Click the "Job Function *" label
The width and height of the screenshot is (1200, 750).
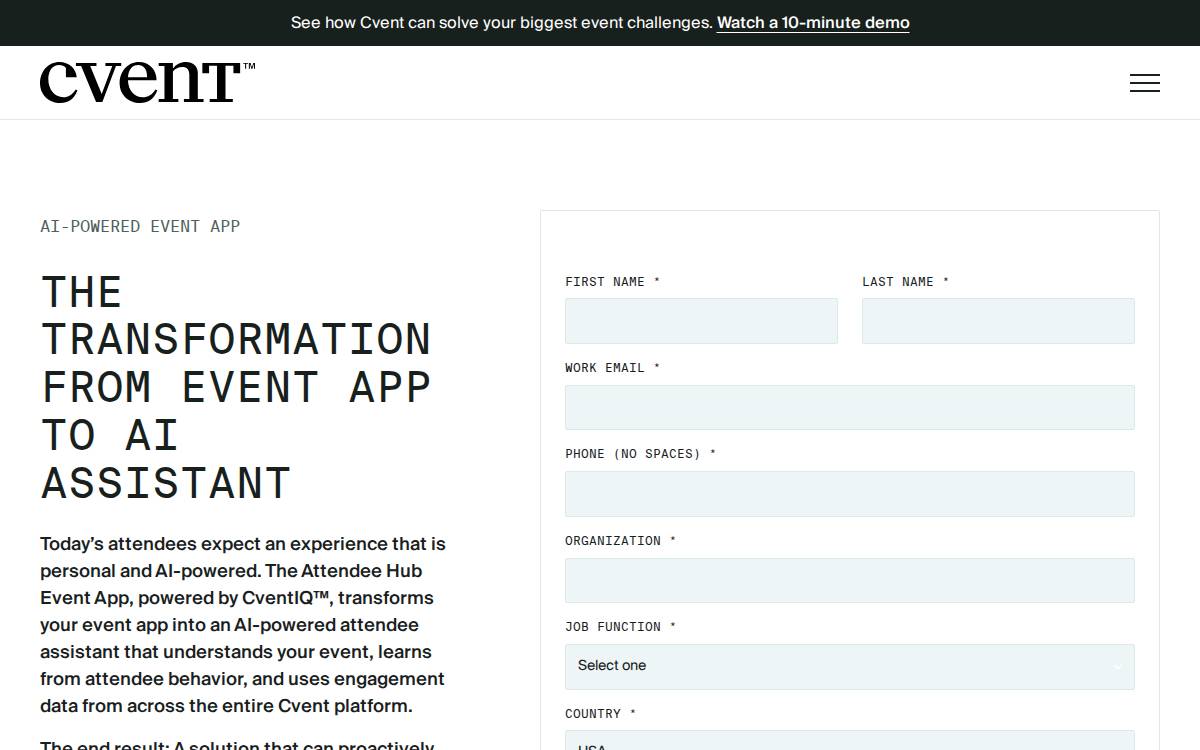tap(621, 627)
